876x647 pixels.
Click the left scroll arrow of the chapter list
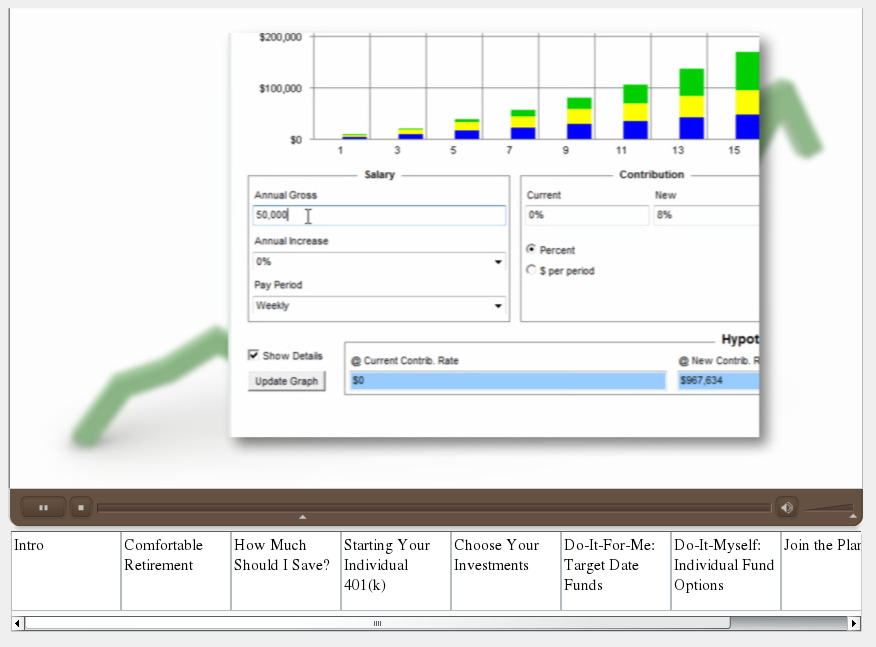pos(18,623)
